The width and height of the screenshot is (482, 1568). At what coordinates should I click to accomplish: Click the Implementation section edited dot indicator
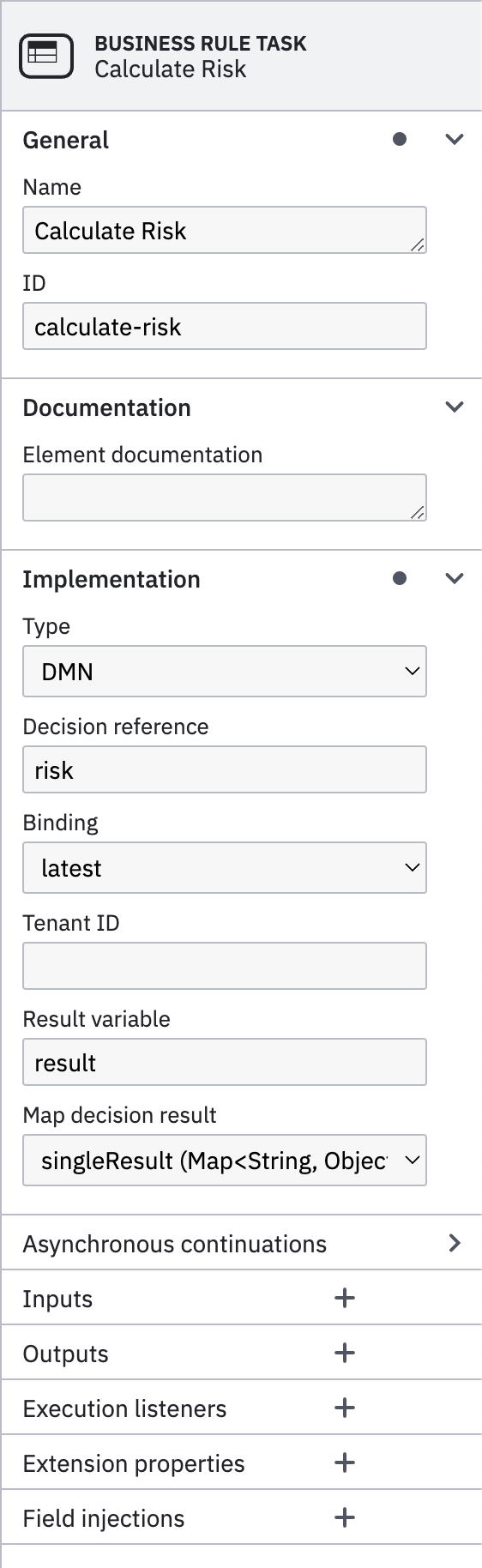tap(400, 578)
